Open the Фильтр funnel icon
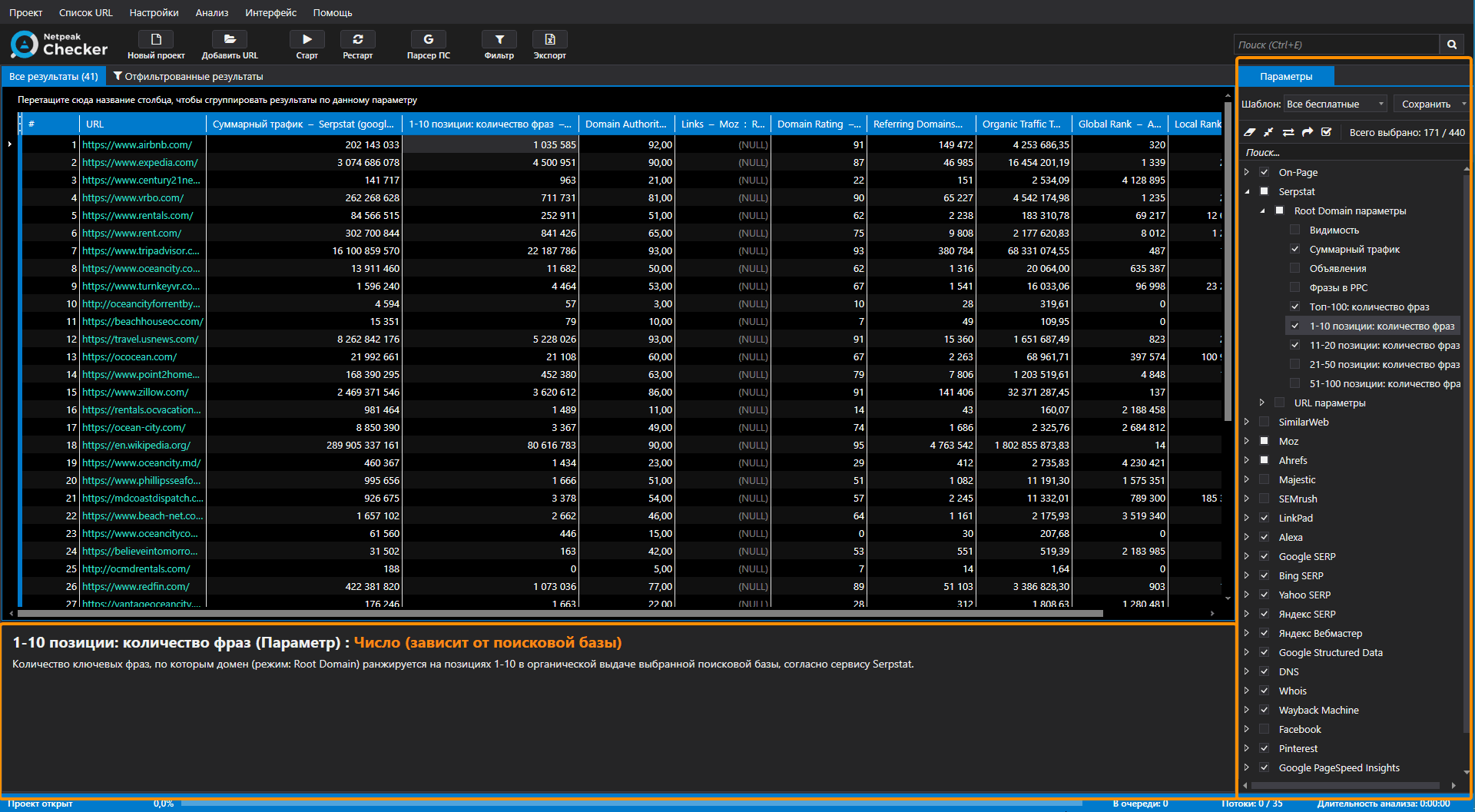This screenshot has height=812, width=1475. click(x=499, y=39)
